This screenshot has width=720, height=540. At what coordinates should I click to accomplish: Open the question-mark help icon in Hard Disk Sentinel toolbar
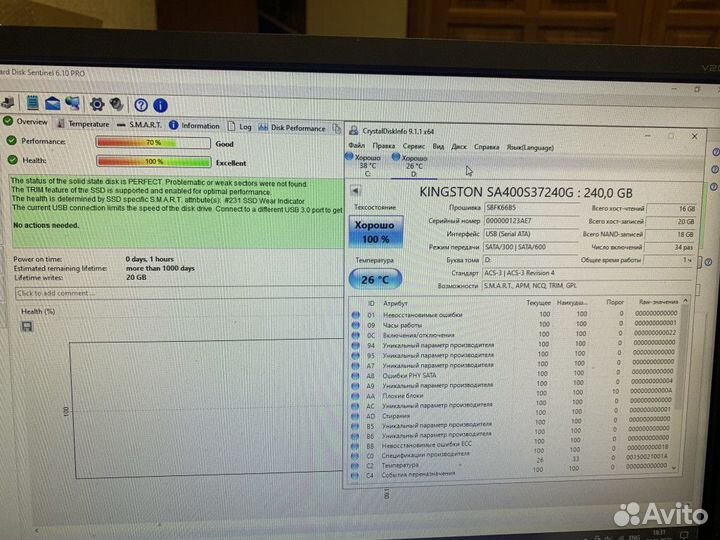(x=141, y=105)
